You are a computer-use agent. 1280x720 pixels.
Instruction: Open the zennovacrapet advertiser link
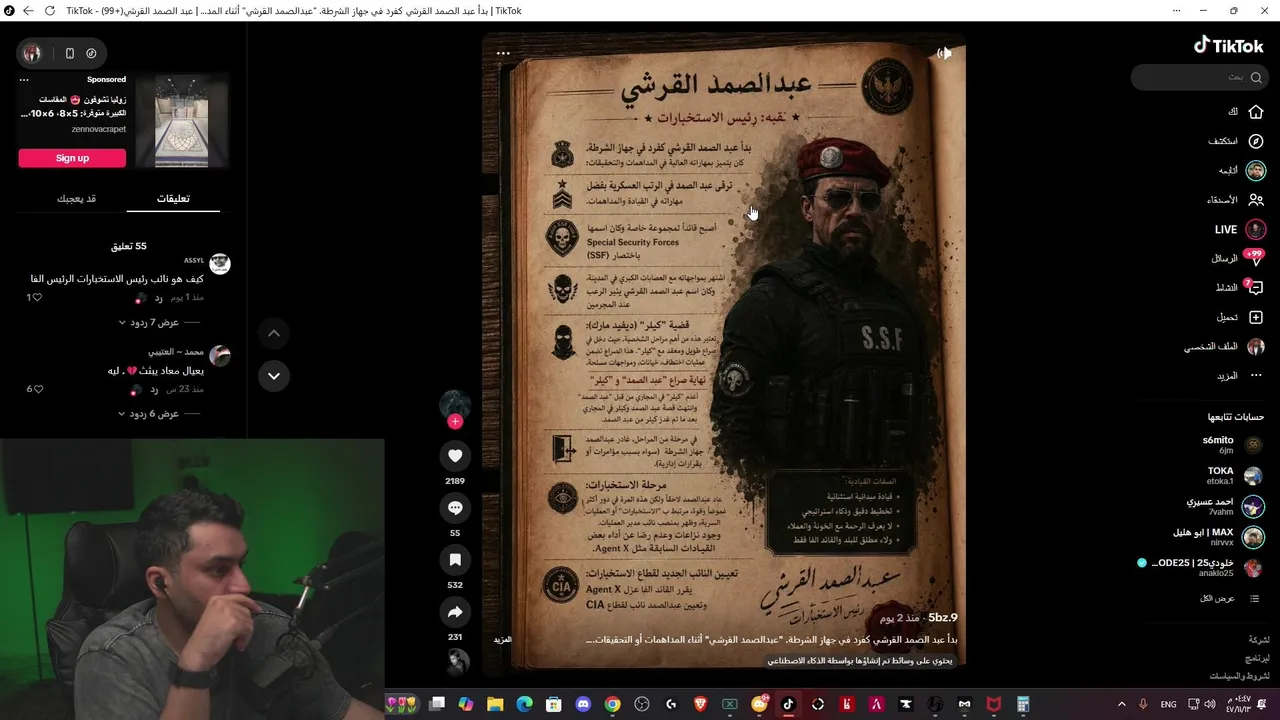coord(98,129)
